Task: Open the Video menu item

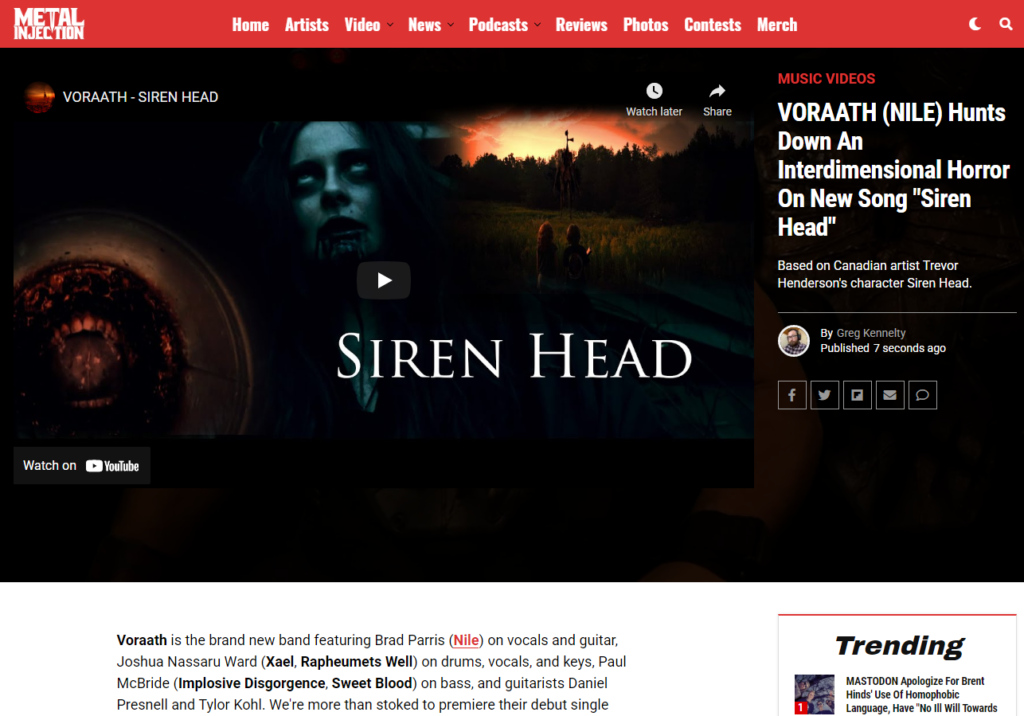Action: 362,25
